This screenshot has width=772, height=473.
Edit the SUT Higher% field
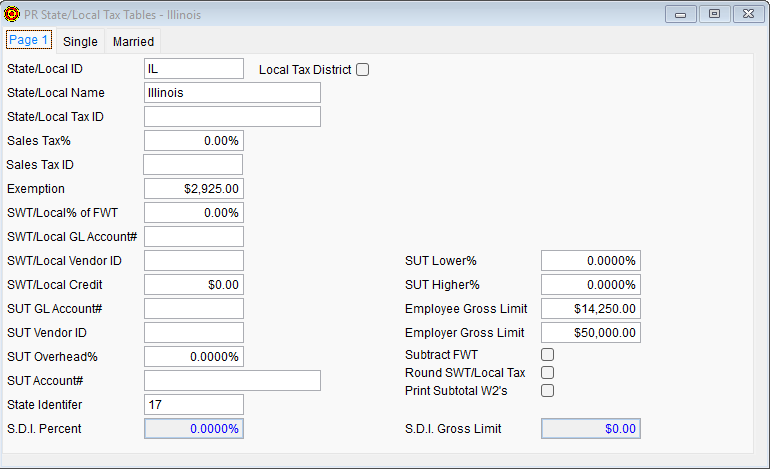point(591,284)
